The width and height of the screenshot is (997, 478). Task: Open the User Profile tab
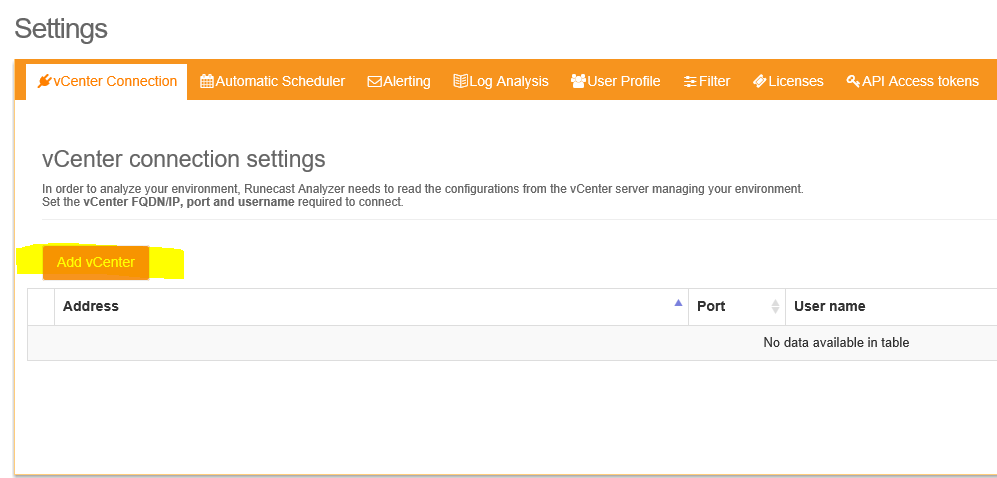click(x=615, y=81)
